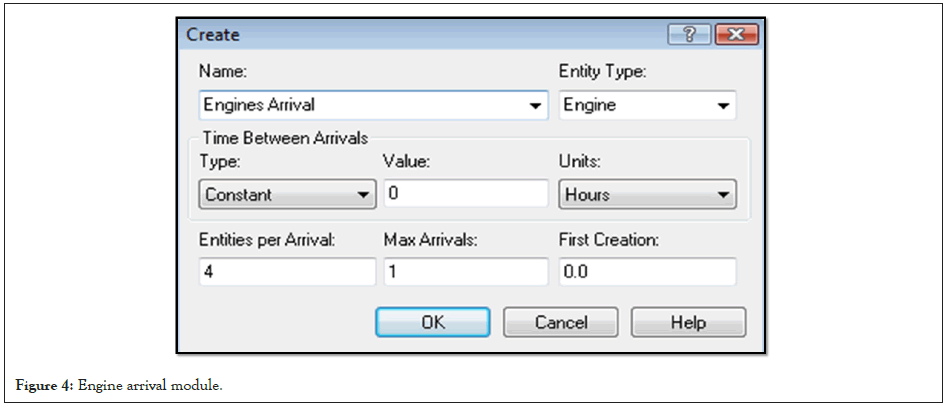Click the Figure 4 caption text
The image size is (945, 407).
[x=117, y=385]
